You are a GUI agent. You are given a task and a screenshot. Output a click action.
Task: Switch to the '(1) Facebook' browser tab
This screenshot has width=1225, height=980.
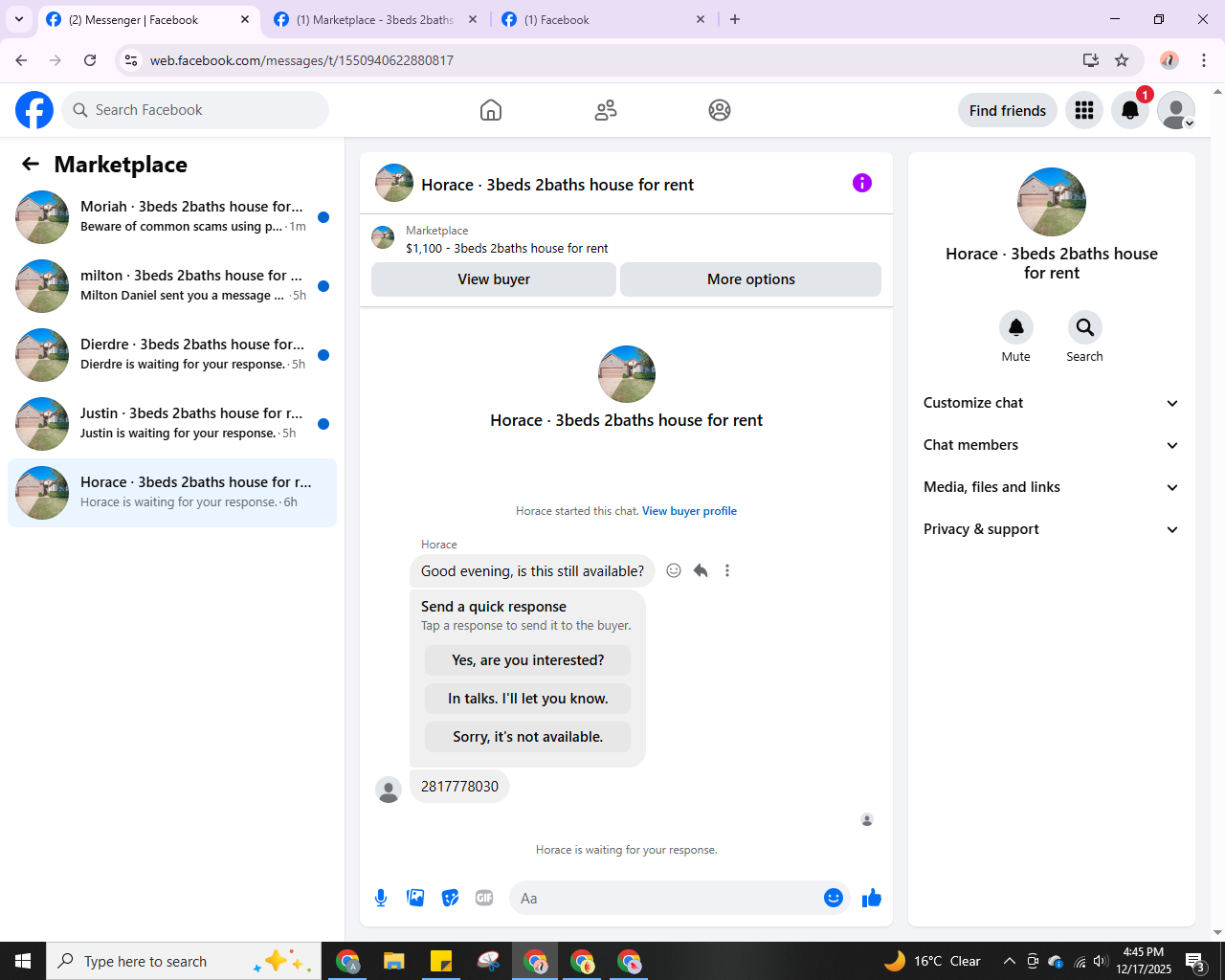pyautogui.click(x=603, y=19)
